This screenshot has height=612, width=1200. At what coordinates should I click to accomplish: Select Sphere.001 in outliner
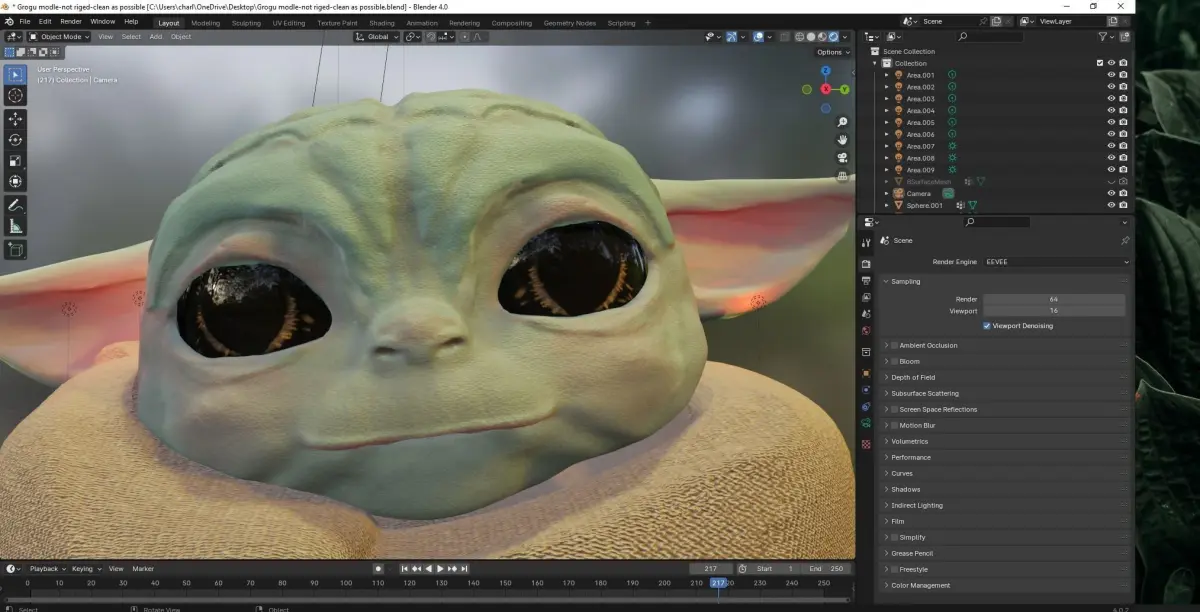[924, 205]
